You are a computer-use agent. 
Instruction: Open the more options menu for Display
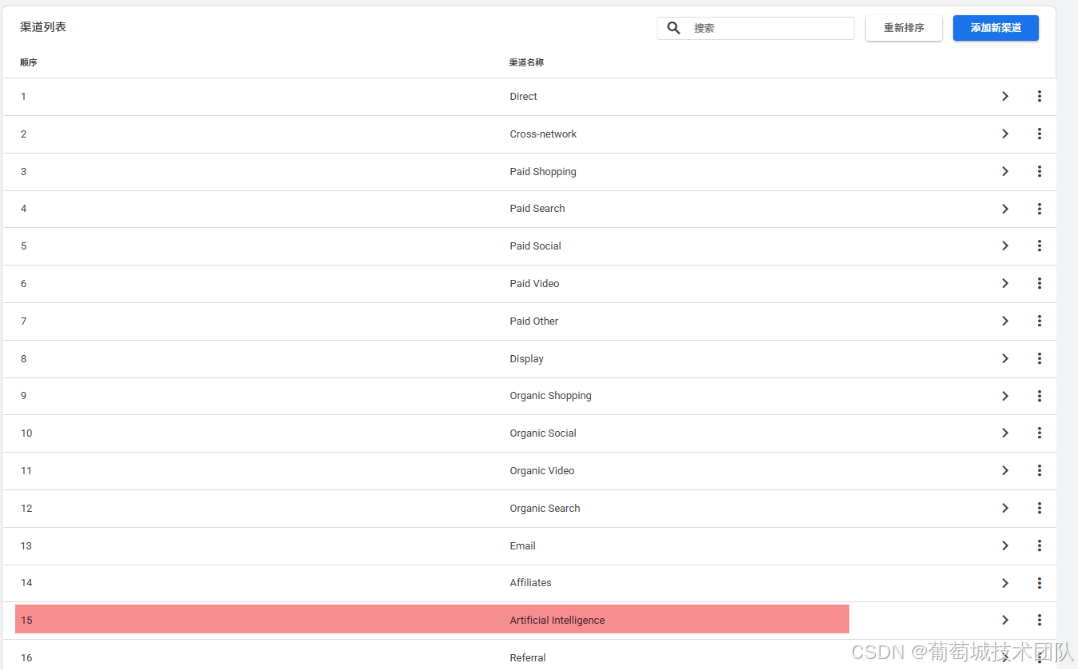[x=1039, y=358]
